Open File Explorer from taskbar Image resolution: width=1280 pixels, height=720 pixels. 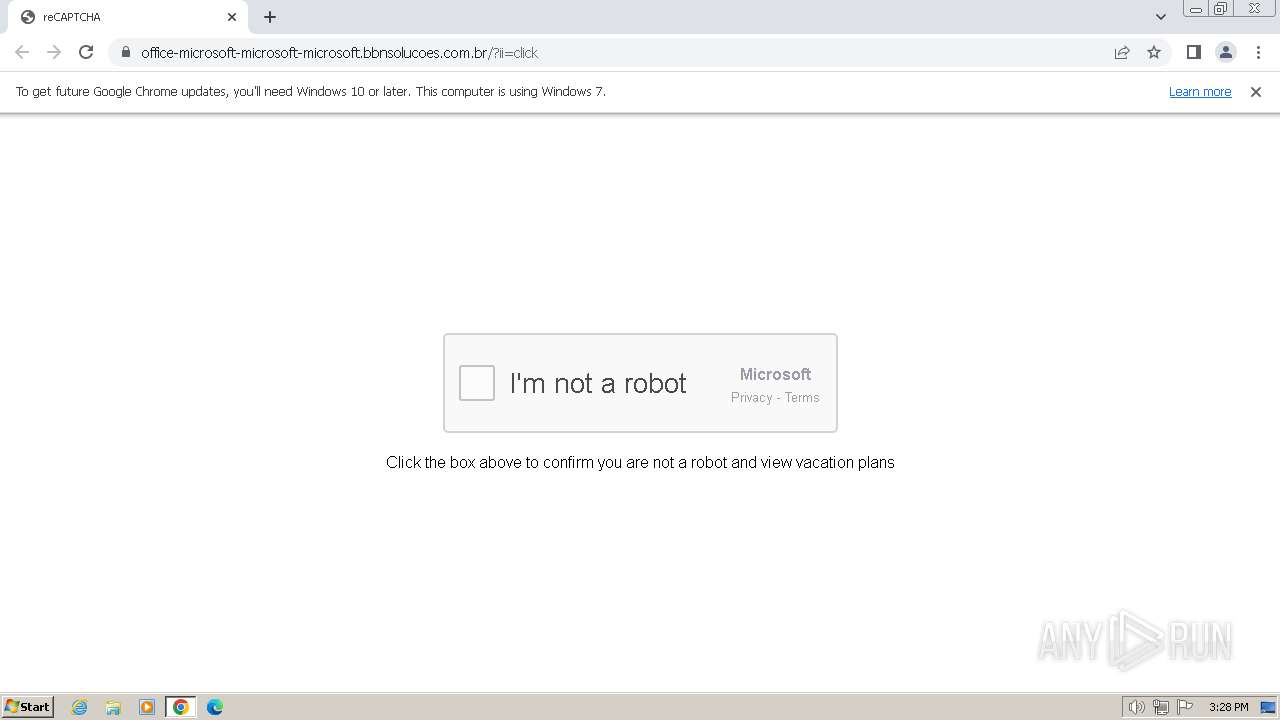(x=113, y=707)
